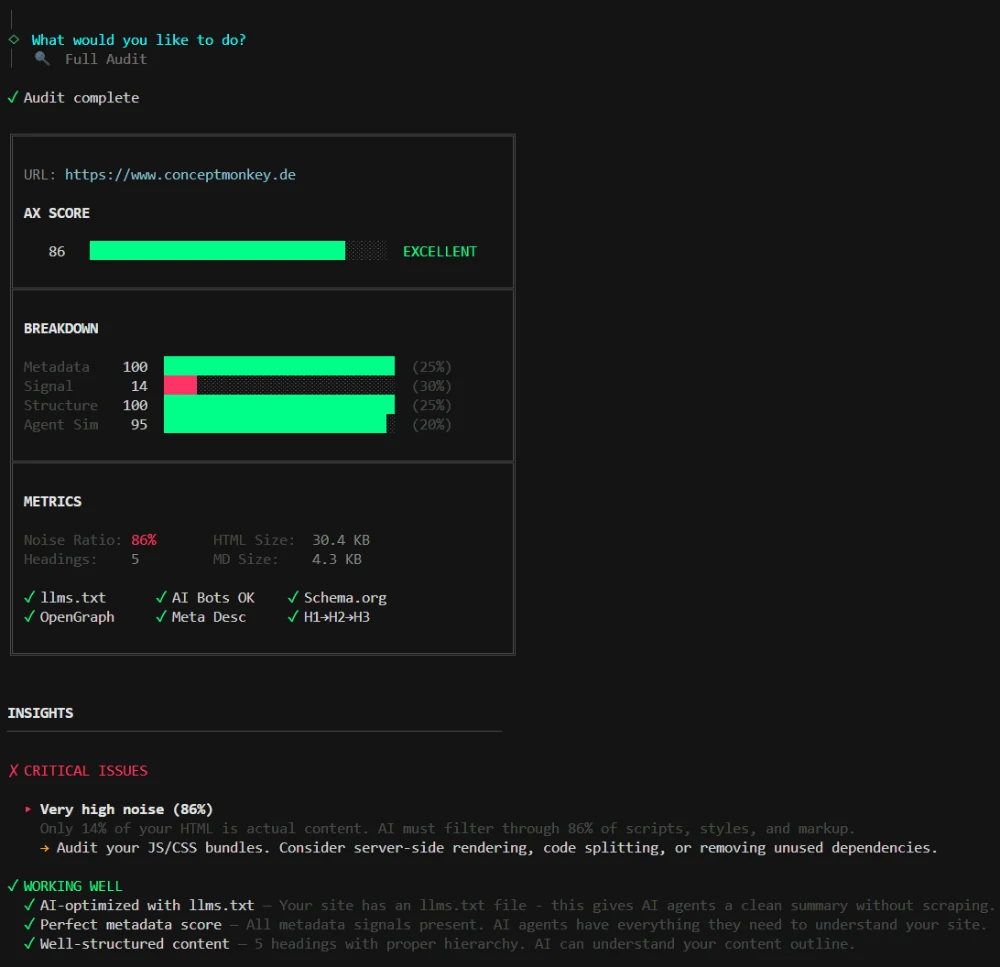Click the magnifying glass Full Audit icon
This screenshot has height=967, width=1000.
click(40, 59)
